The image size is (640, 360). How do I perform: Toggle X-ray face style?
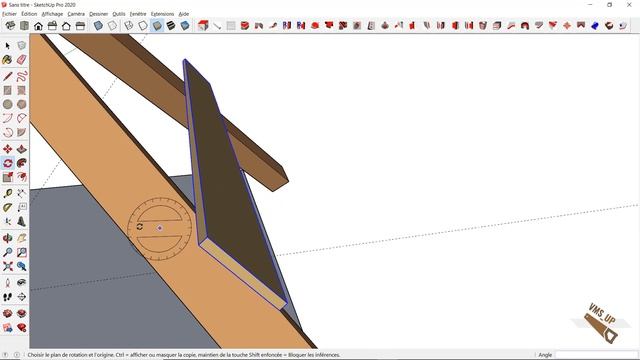[98, 26]
